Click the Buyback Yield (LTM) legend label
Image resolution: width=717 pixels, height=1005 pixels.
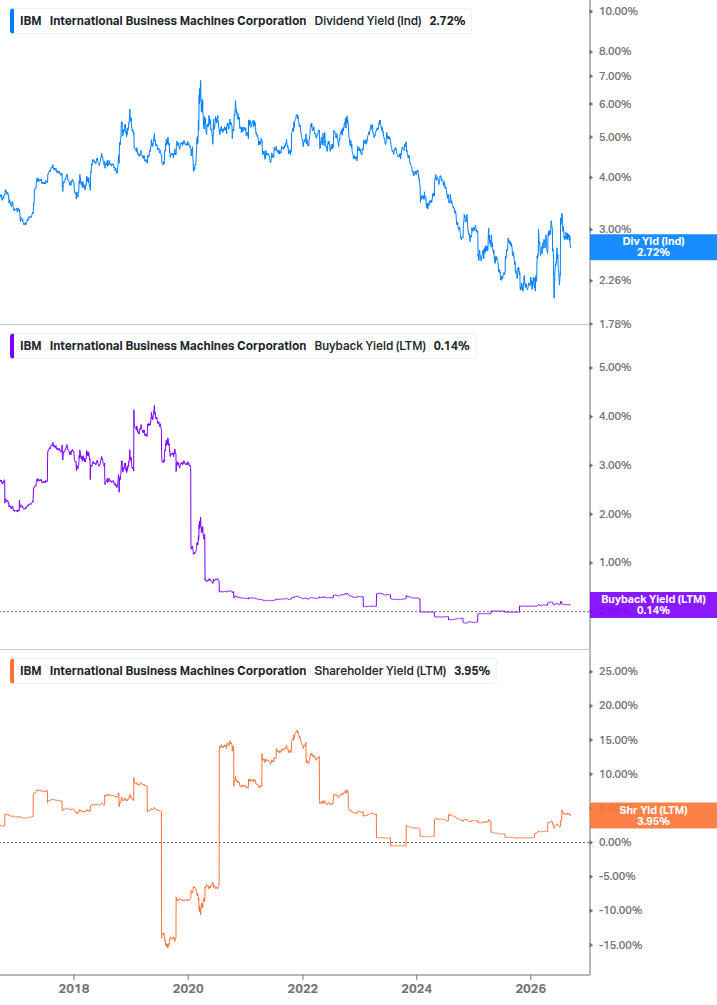370,346
